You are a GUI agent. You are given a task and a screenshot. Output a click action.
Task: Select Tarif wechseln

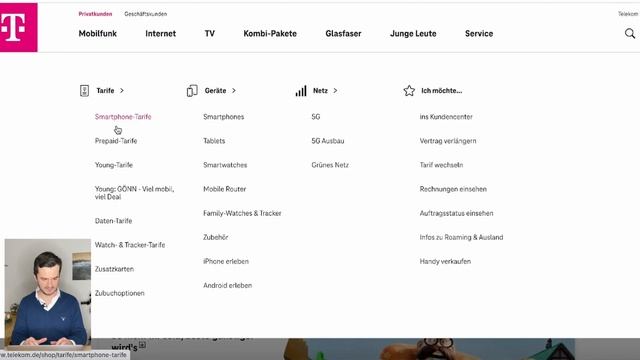pos(441,165)
